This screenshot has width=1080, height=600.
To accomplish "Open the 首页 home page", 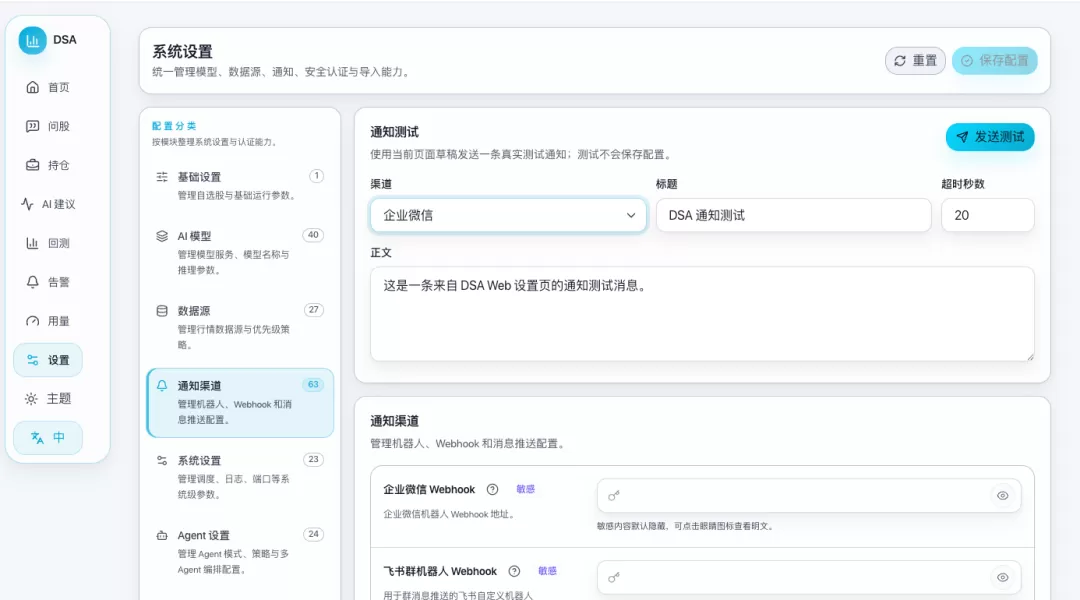I will pyautogui.click(x=48, y=87).
